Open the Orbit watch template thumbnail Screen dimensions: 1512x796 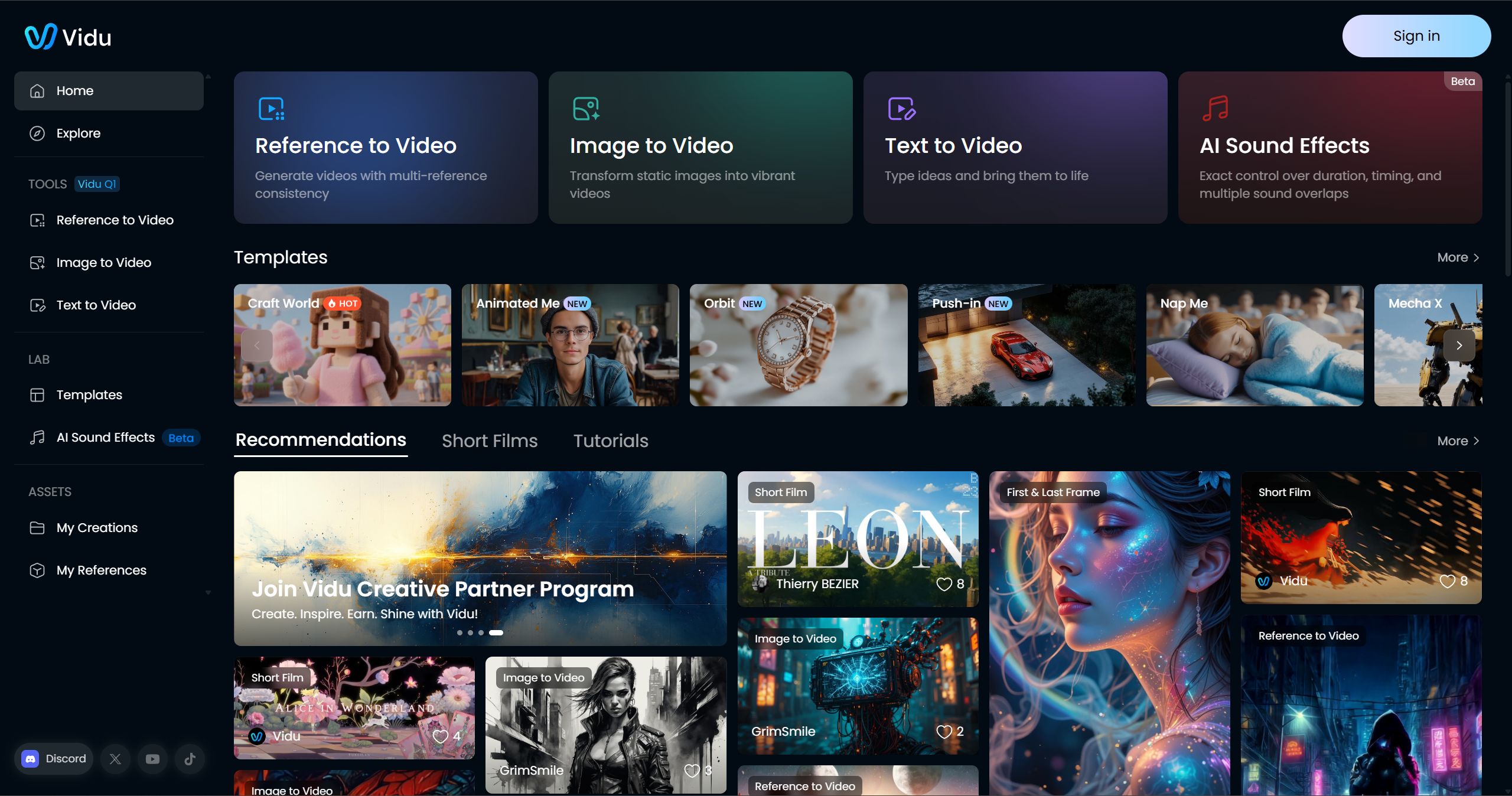pyautogui.click(x=798, y=345)
